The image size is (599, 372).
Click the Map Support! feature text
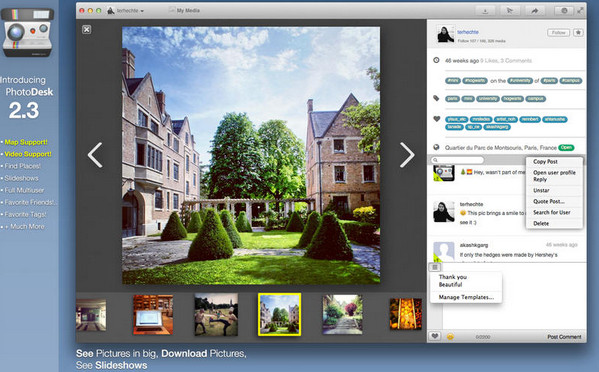(x=26, y=142)
